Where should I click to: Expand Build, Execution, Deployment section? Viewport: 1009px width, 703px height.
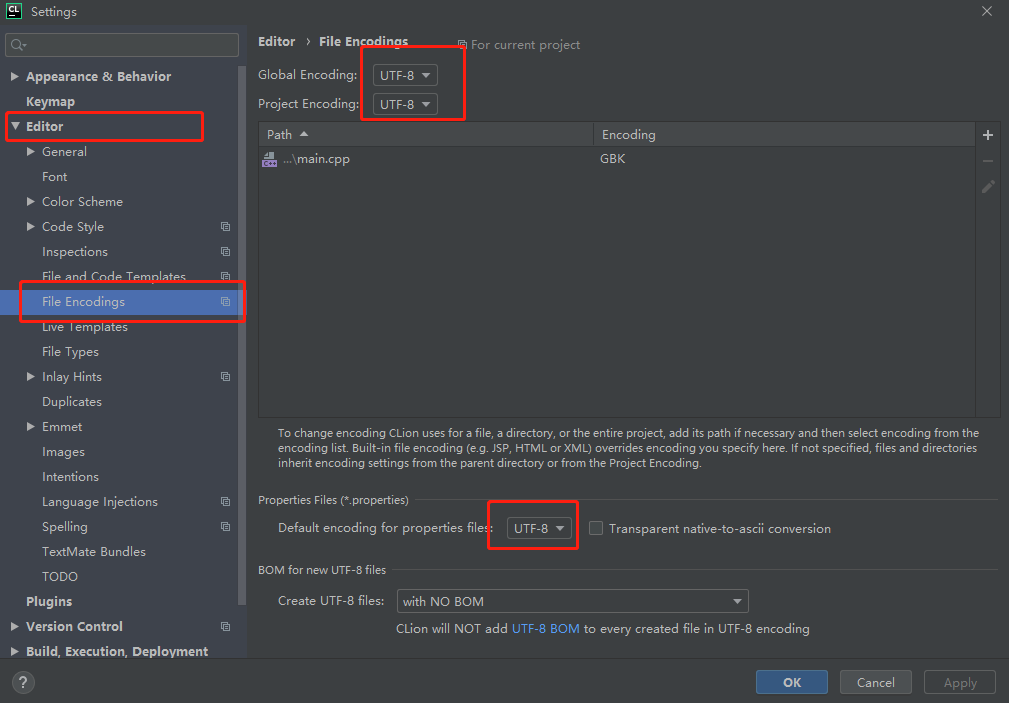(x=14, y=651)
